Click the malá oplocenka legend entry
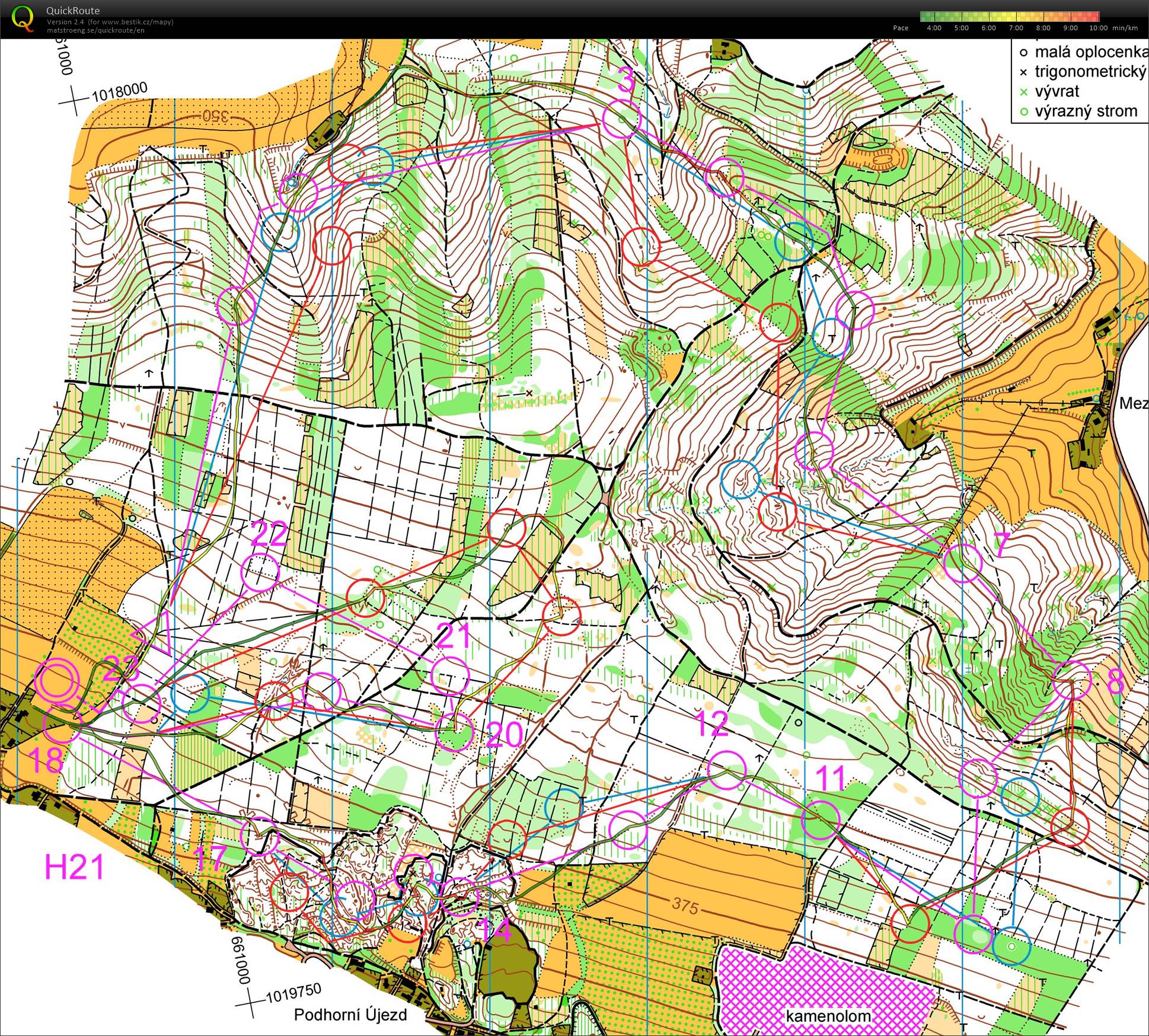Screen dimensions: 1149x1036 1084,52
